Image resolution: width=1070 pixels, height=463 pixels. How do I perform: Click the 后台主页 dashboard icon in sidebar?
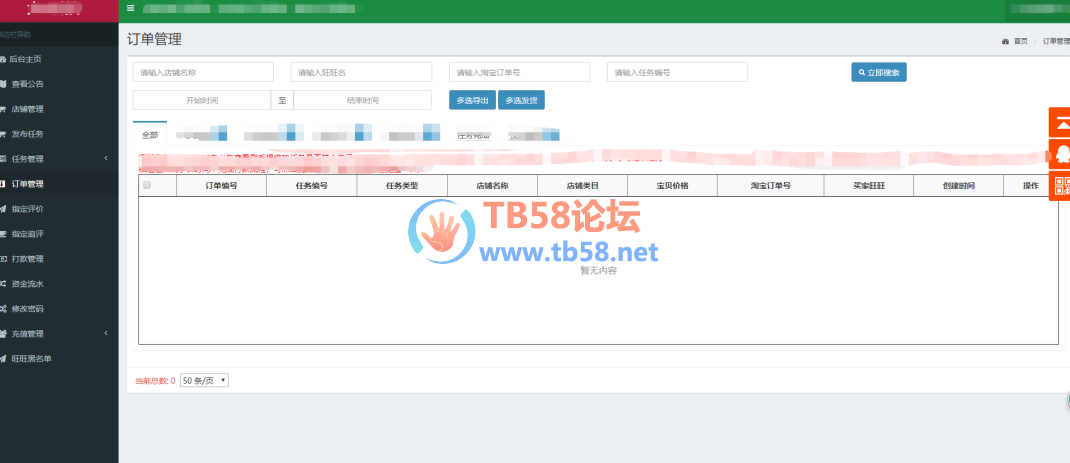click(x=4, y=59)
